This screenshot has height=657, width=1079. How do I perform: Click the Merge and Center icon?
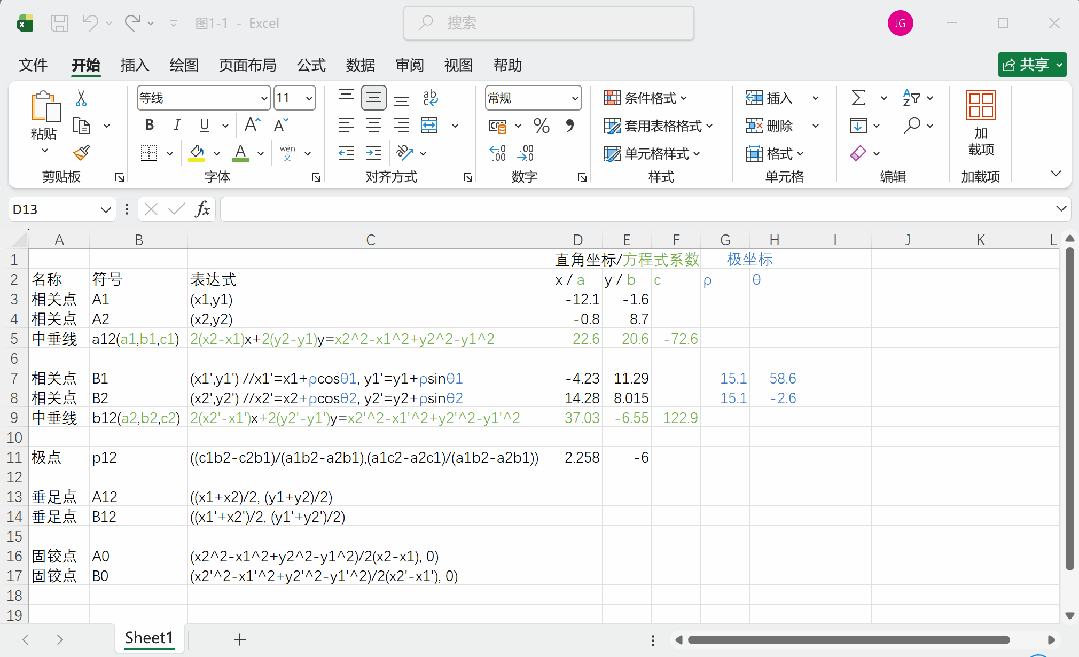click(x=429, y=125)
